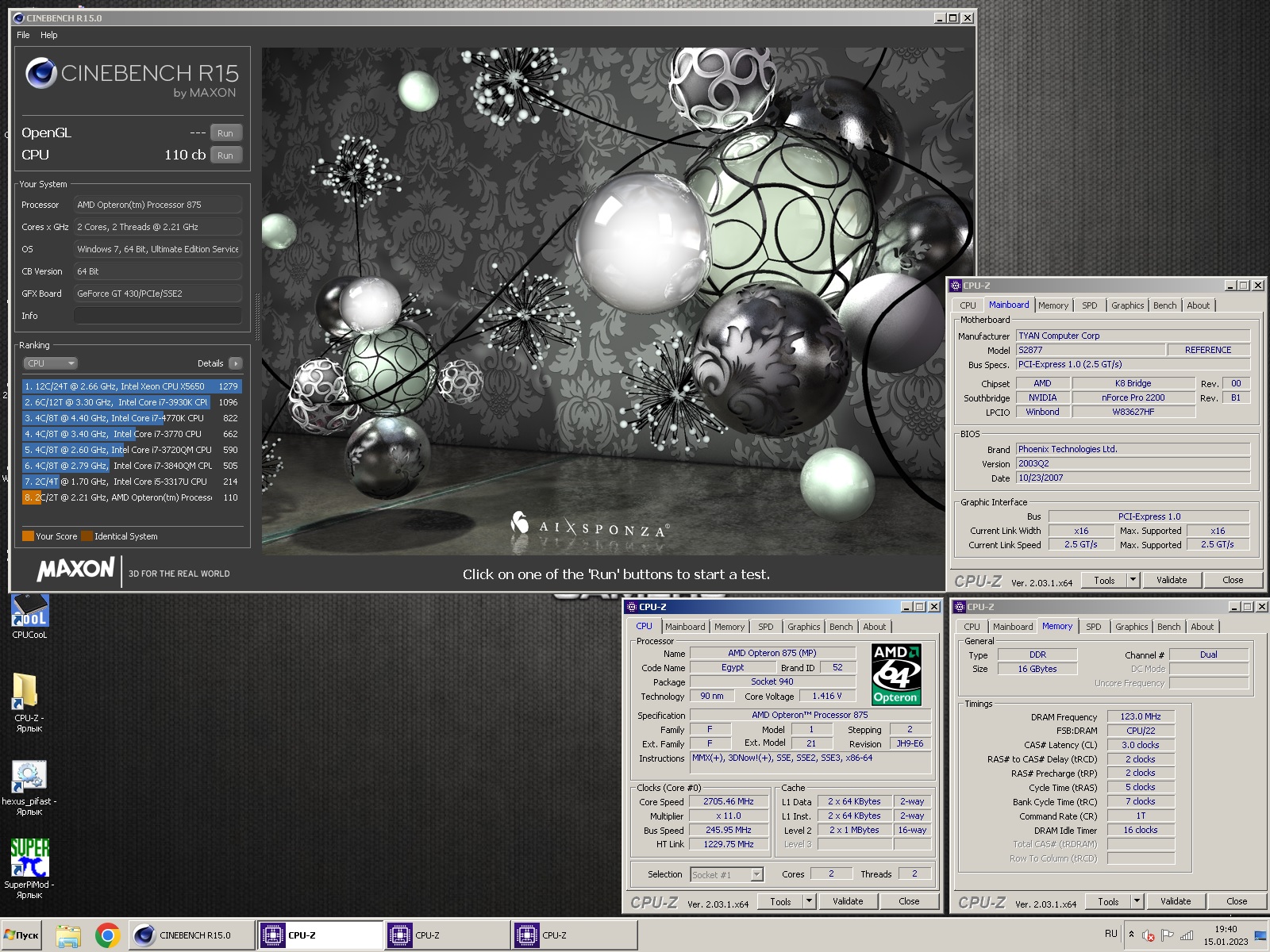This screenshot has width=1270, height=952.
Task: Open the CPUCooL desktop shortcut
Action: [x=29, y=616]
